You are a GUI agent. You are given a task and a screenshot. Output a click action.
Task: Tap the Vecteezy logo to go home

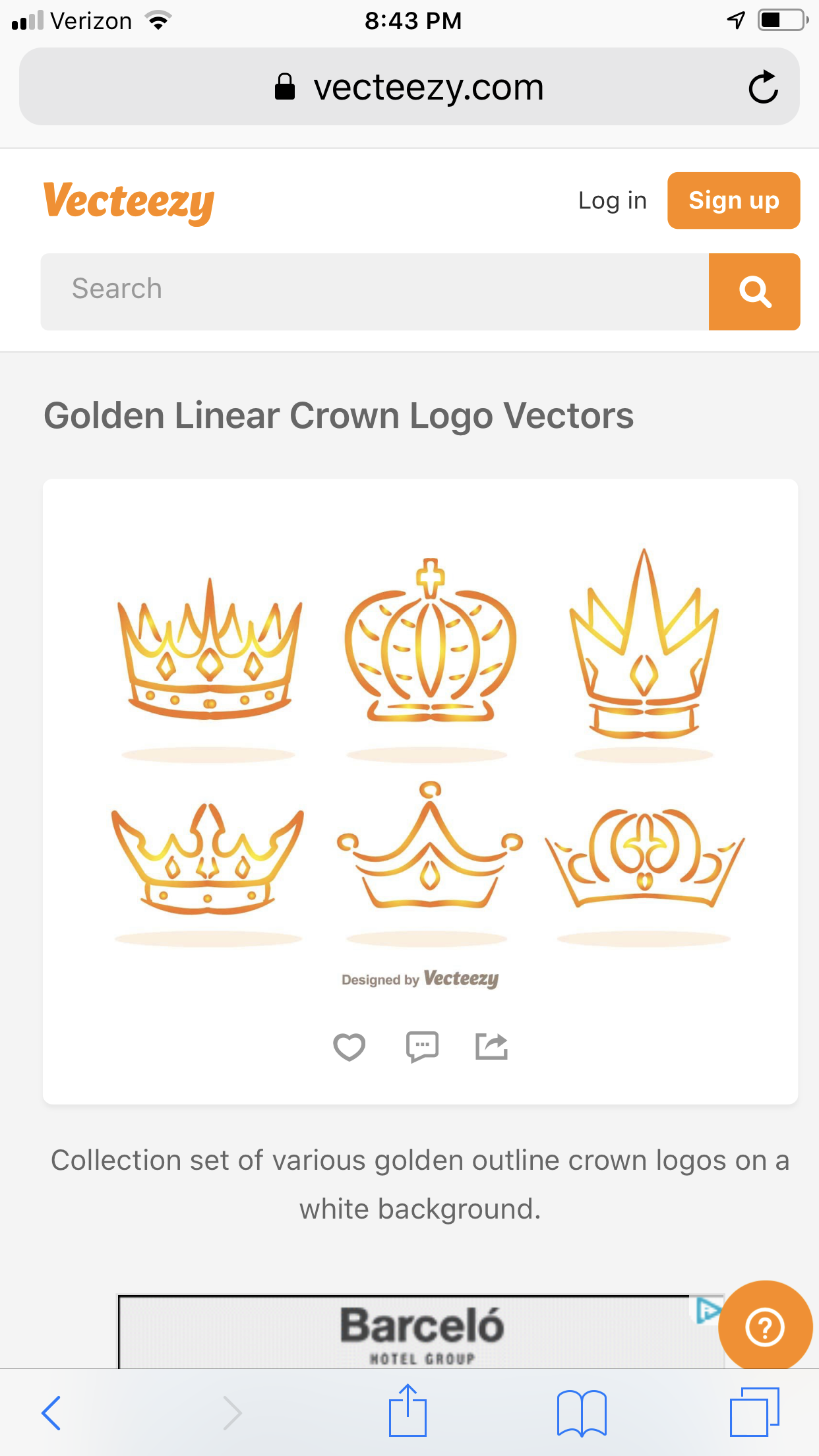pyautogui.click(x=129, y=202)
